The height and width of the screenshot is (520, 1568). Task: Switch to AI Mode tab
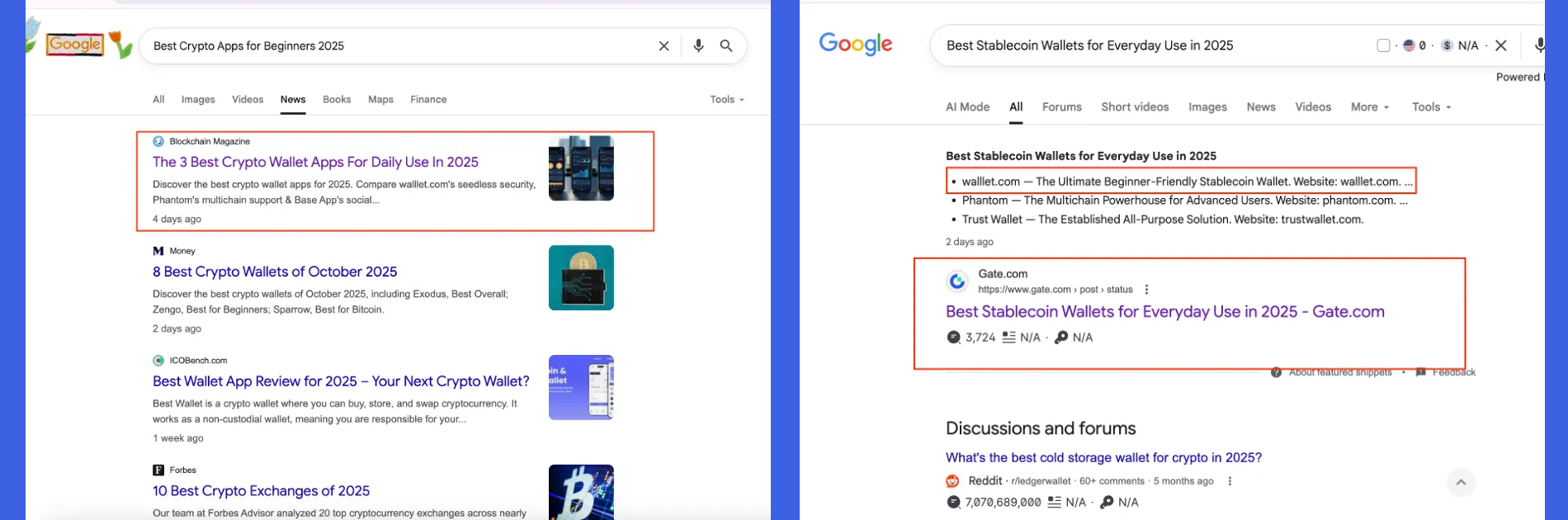(x=967, y=107)
